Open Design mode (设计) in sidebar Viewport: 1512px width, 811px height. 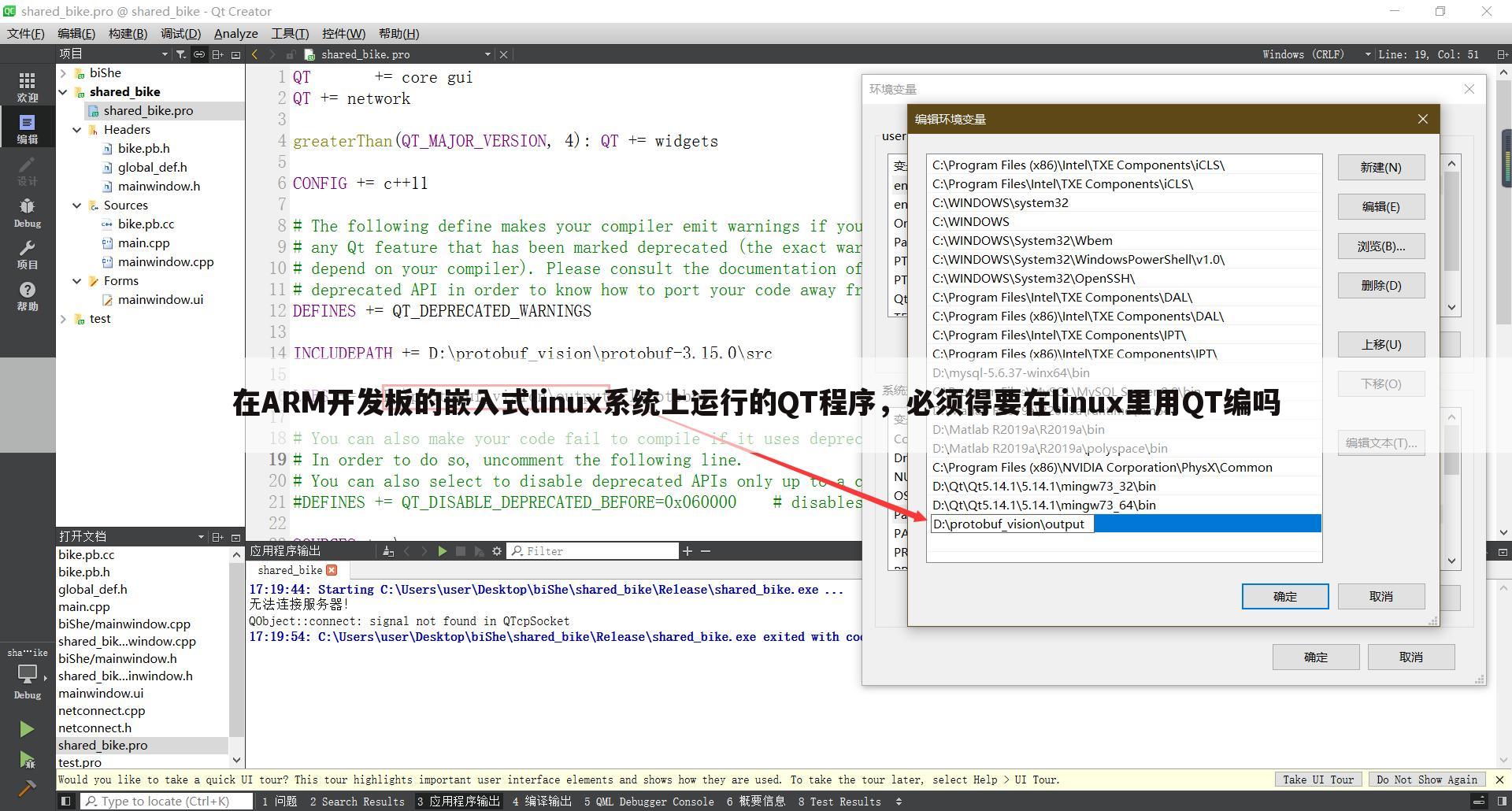(28, 172)
